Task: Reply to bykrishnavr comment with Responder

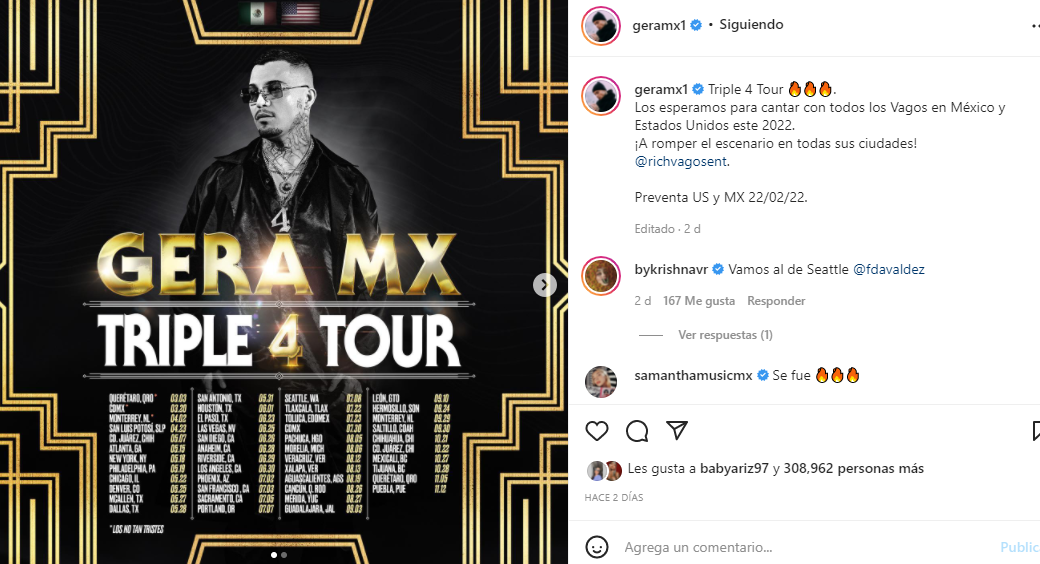Action: pyautogui.click(x=776, y=301)
